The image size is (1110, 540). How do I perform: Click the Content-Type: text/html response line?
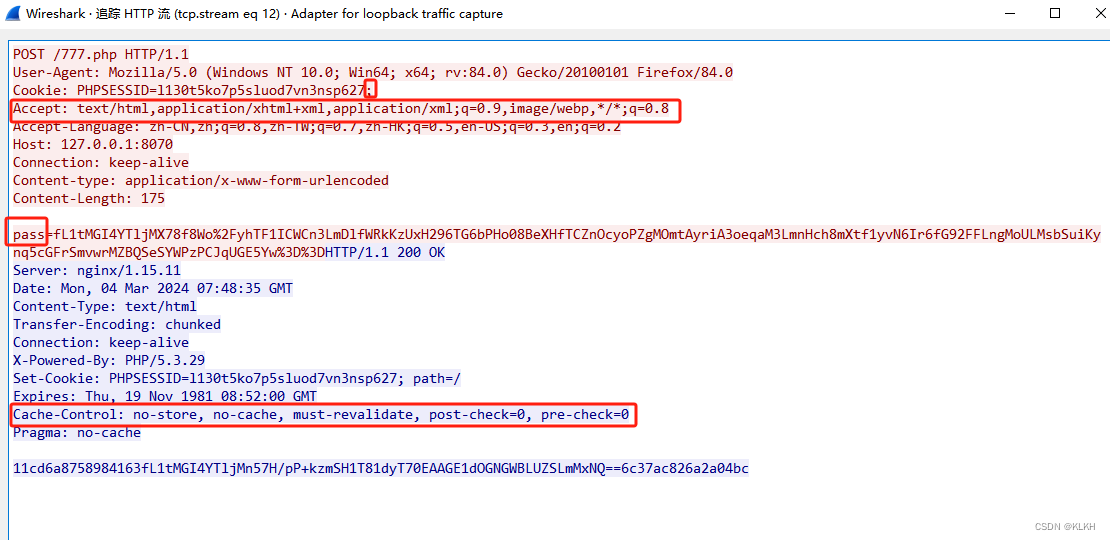[105, 306]
